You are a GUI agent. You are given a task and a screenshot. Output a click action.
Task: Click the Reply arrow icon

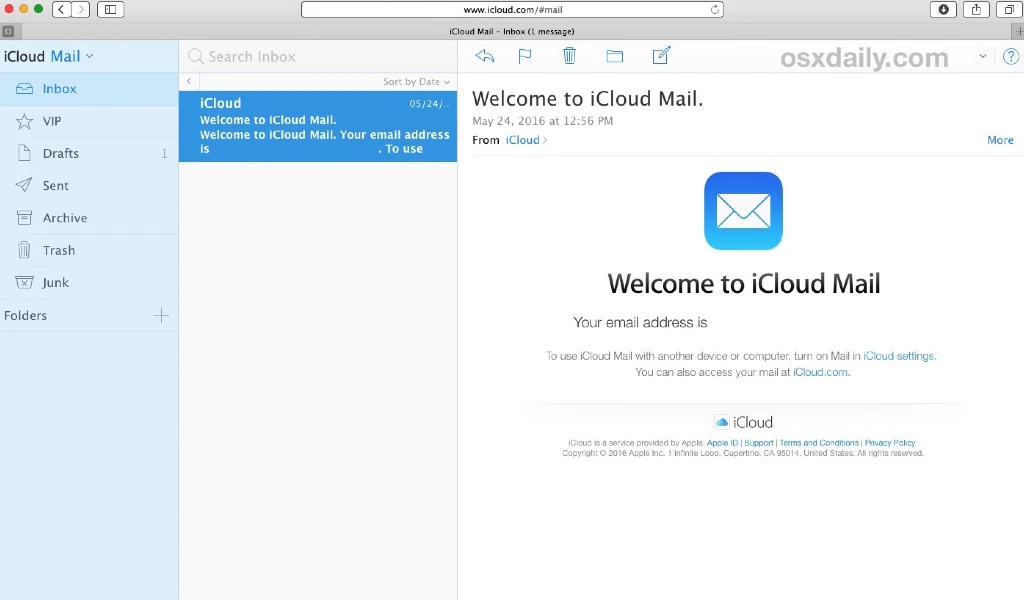[485, 56]
